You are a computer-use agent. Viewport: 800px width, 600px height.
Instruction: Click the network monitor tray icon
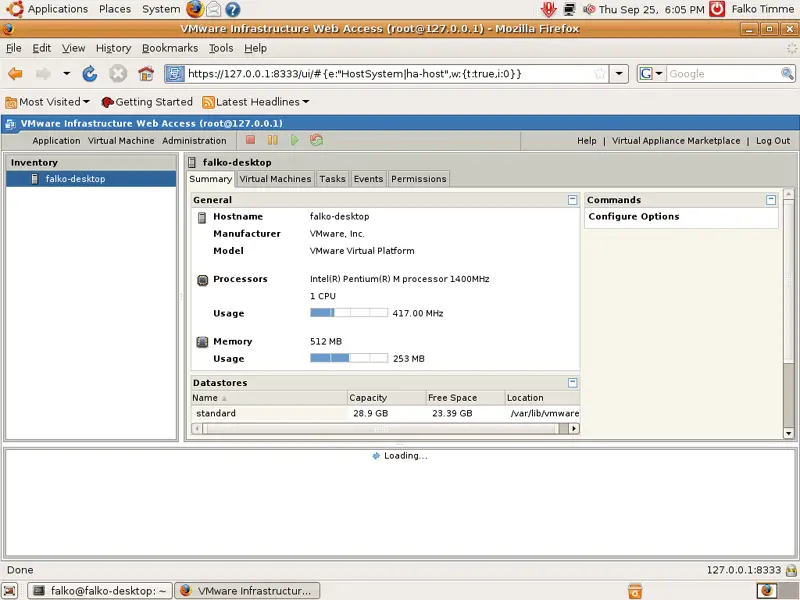569,9
